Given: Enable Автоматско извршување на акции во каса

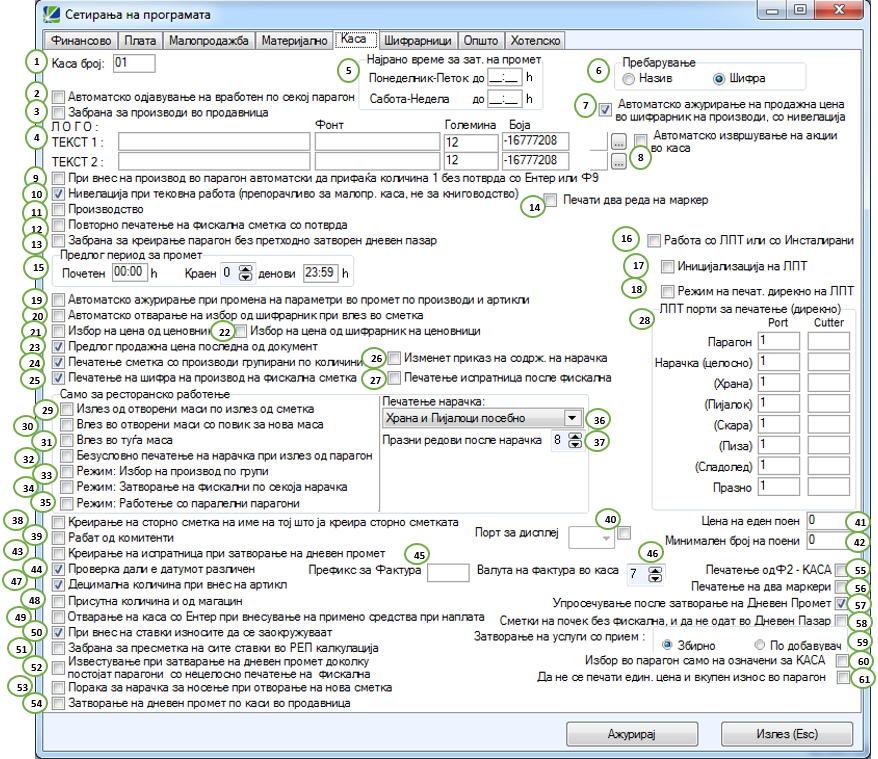Looking at the screenshot, I should (x=641, y=140).
